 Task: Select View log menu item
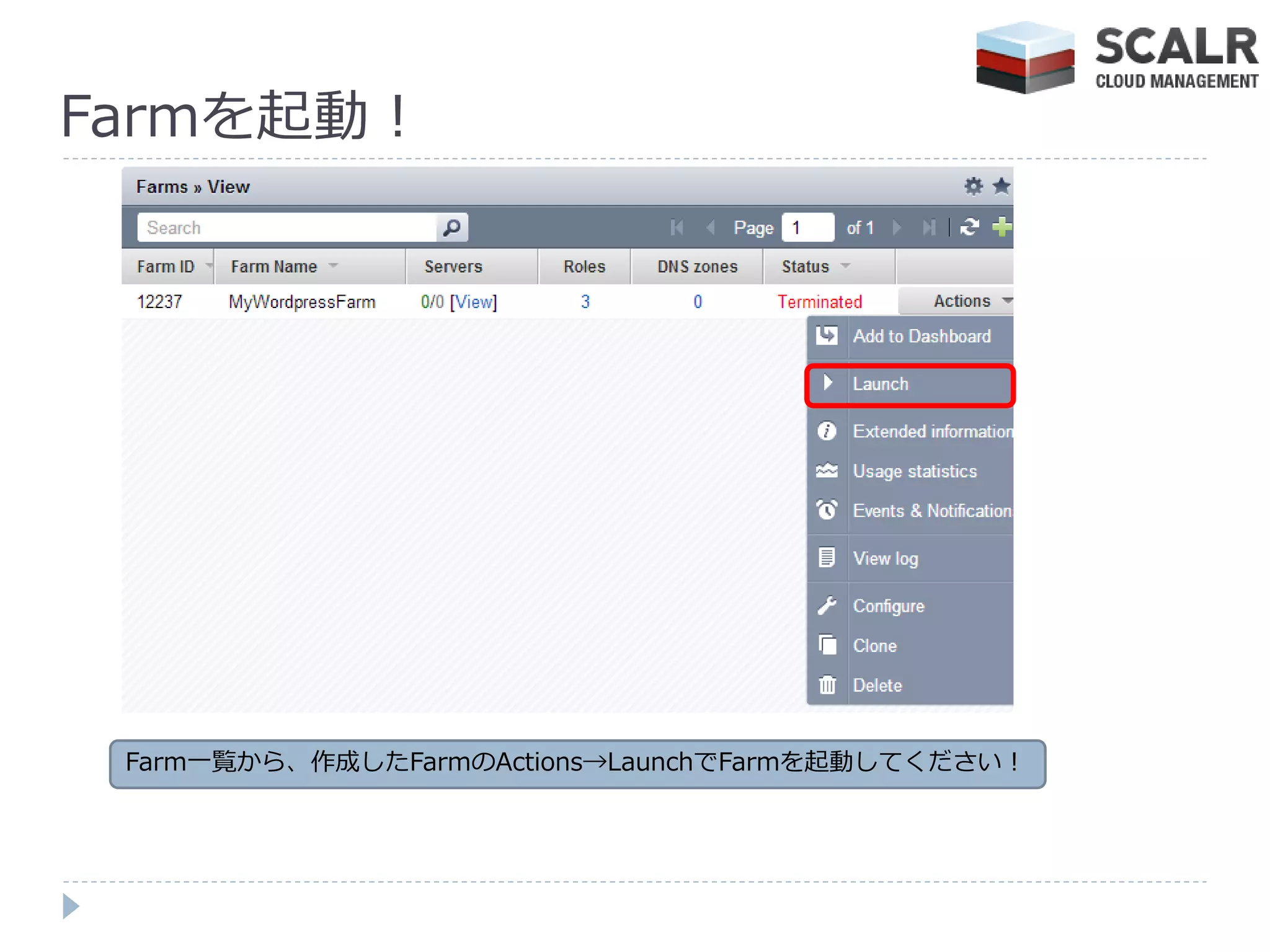pyautogui.click(x=910, y=558)
